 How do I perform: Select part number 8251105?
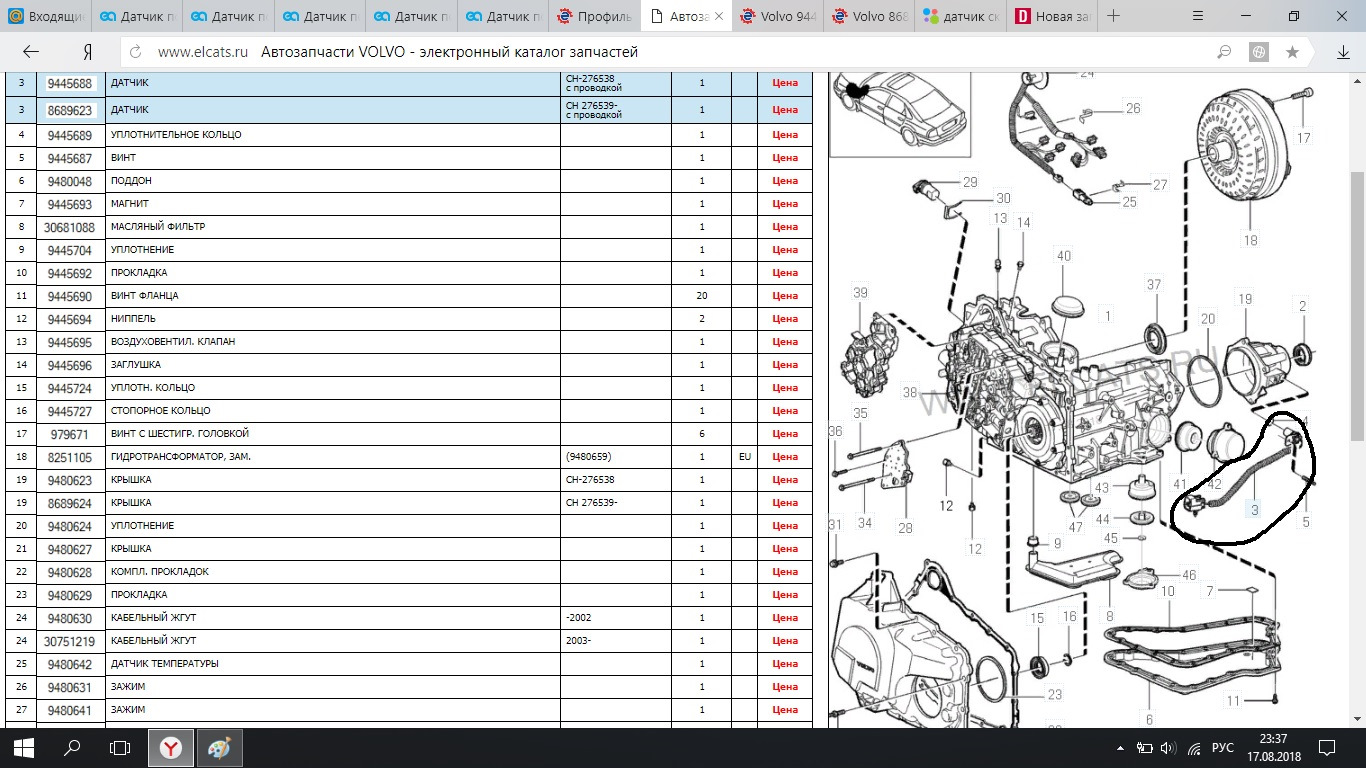click(x=69, y=457)
